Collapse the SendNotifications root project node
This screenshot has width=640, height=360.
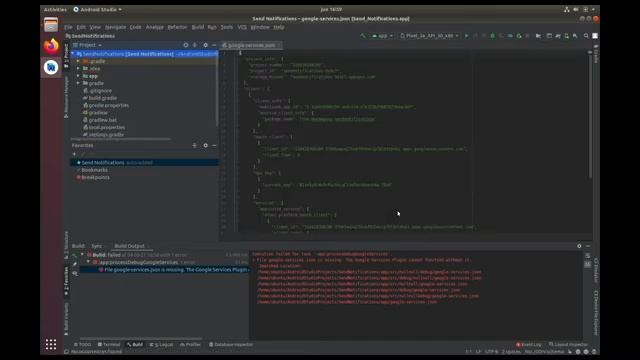coord(73,54)
